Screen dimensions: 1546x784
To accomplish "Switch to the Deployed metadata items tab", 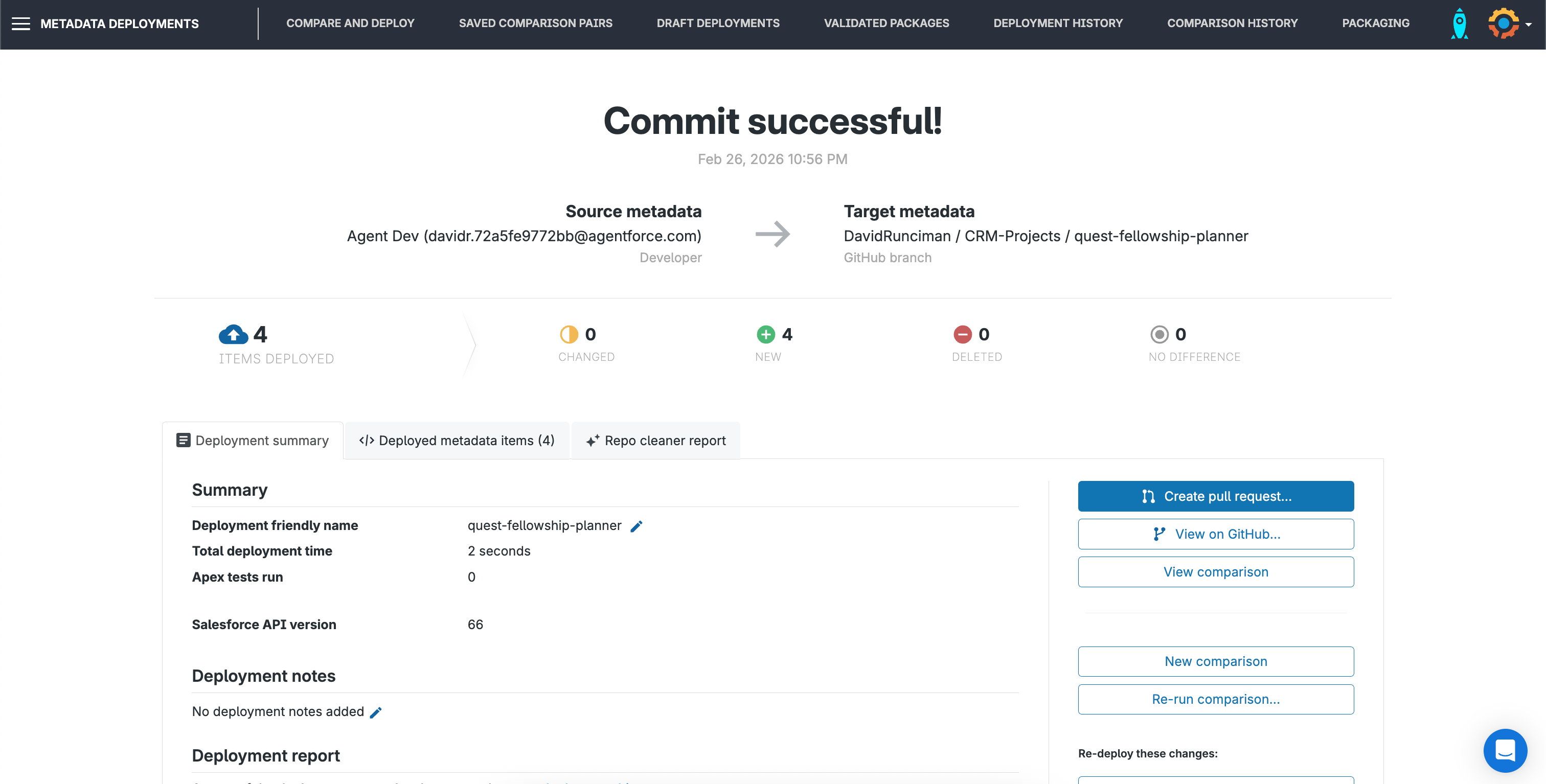I will [x=457, y=440].
